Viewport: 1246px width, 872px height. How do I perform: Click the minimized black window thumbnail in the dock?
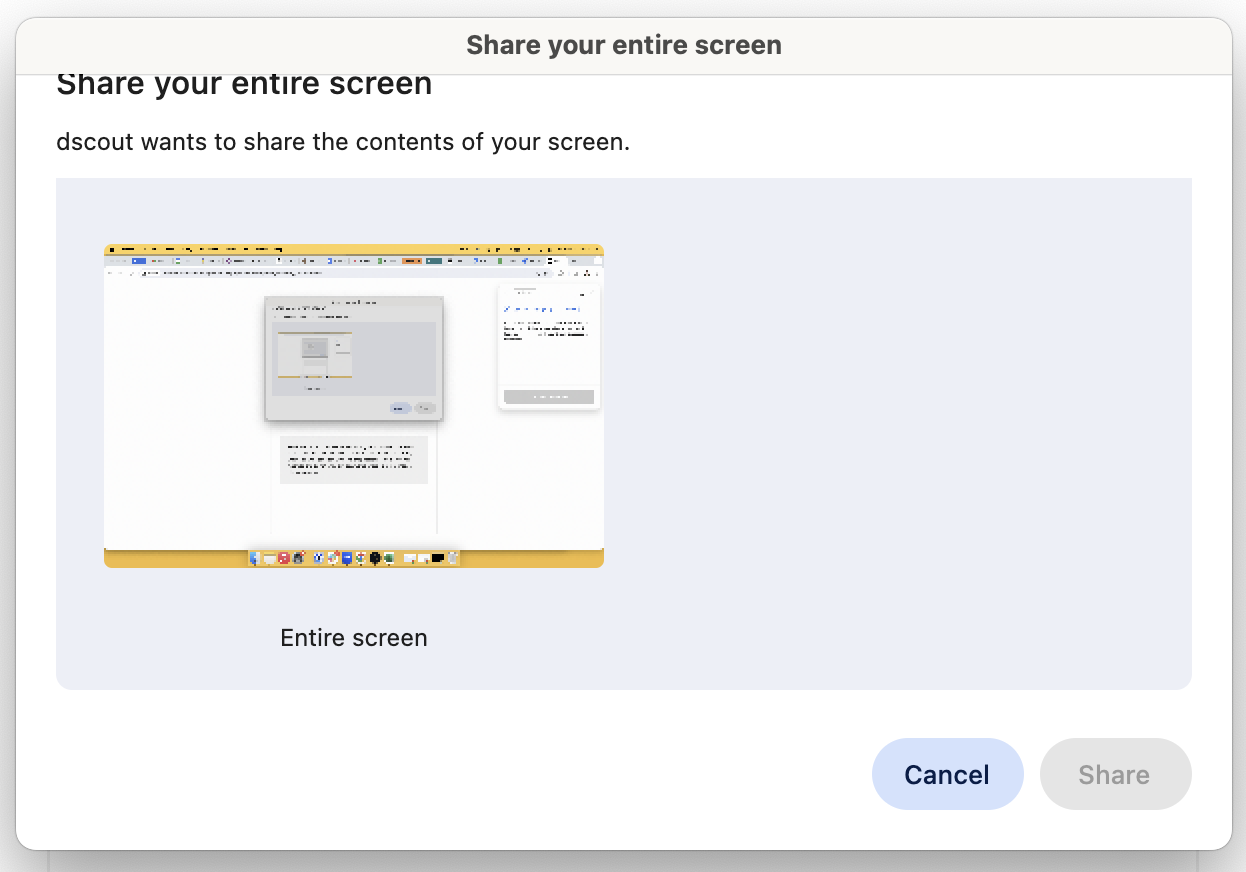(438, 558)
